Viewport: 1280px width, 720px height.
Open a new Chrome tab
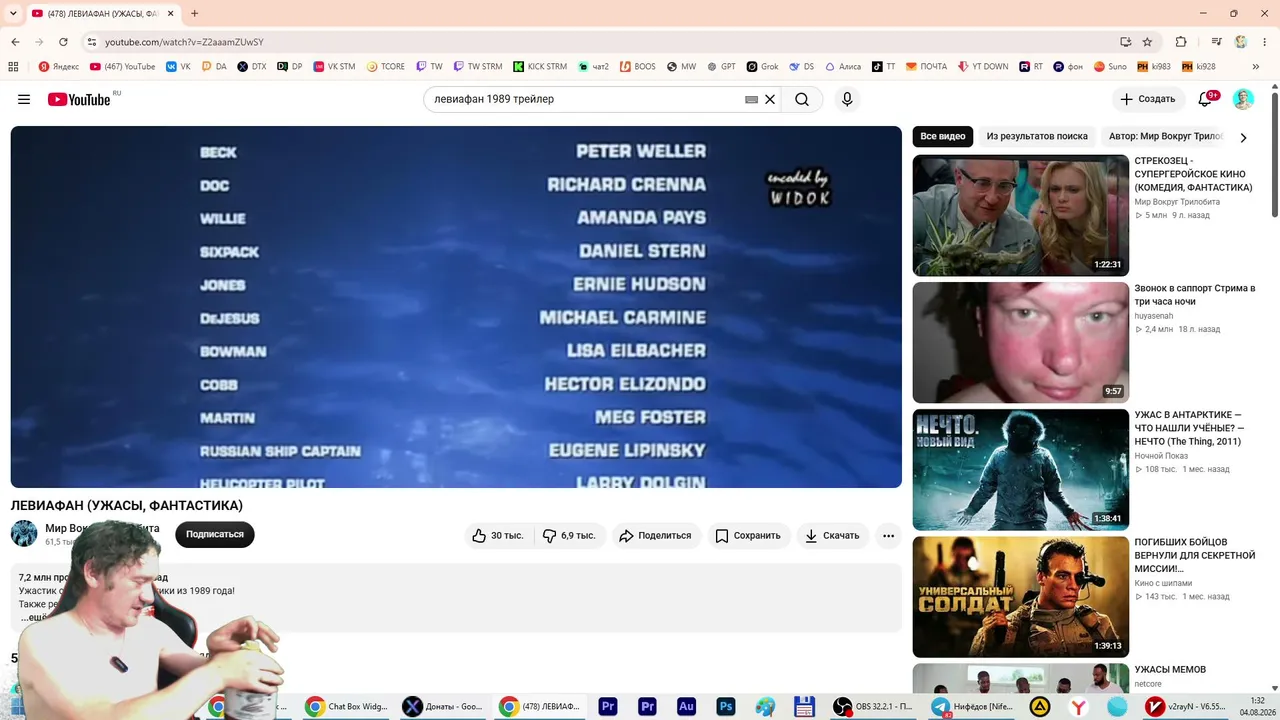pos(194,14)
